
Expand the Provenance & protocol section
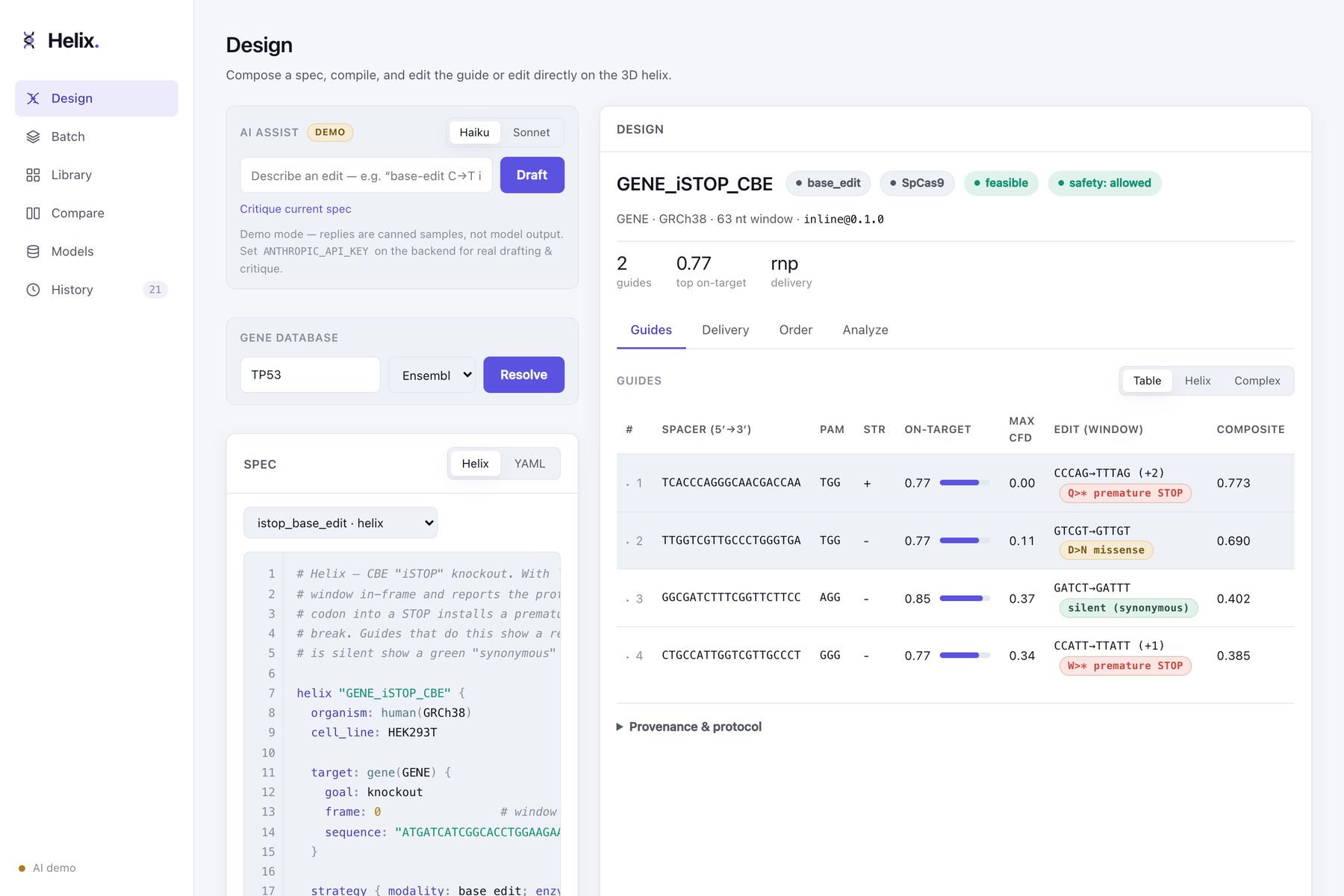[x=688, y=727]
